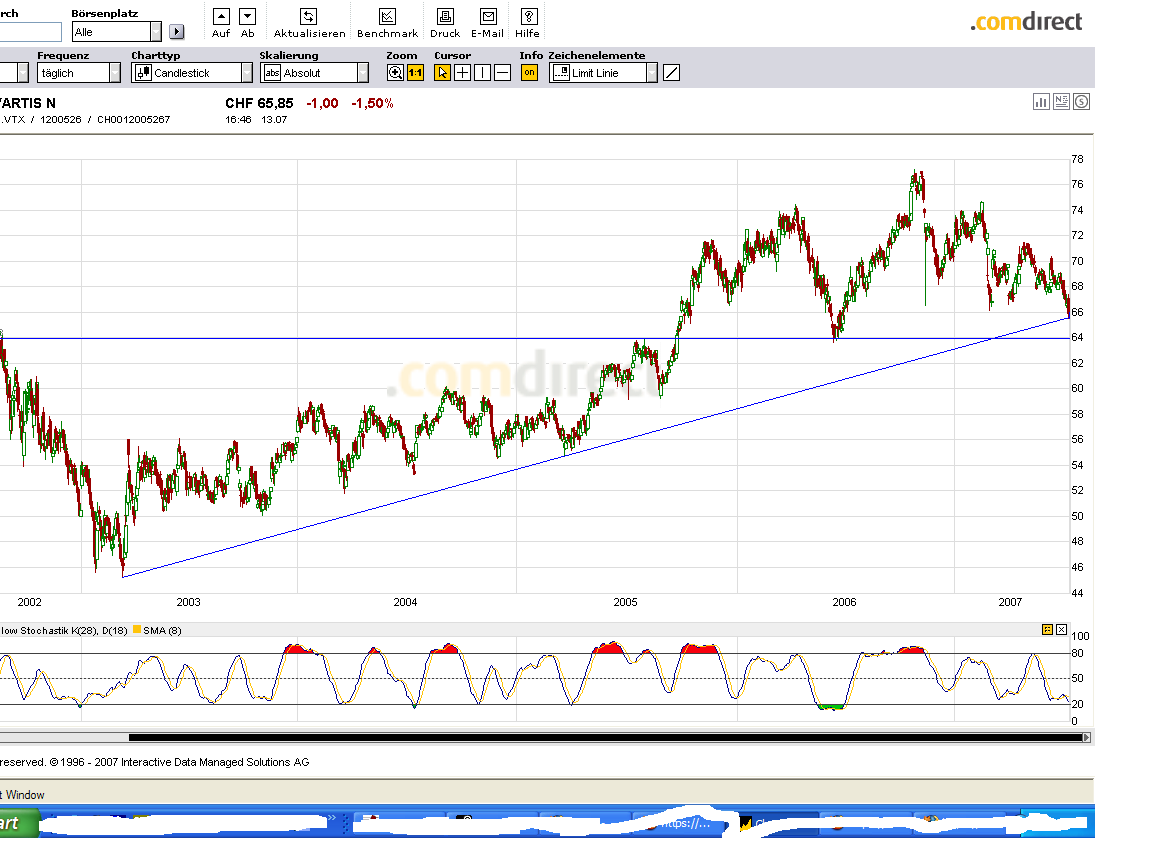The width and height of the screenshot is (1152, 864).
Task: Select the crosshair cursor tool
Action: pos(462,72)
